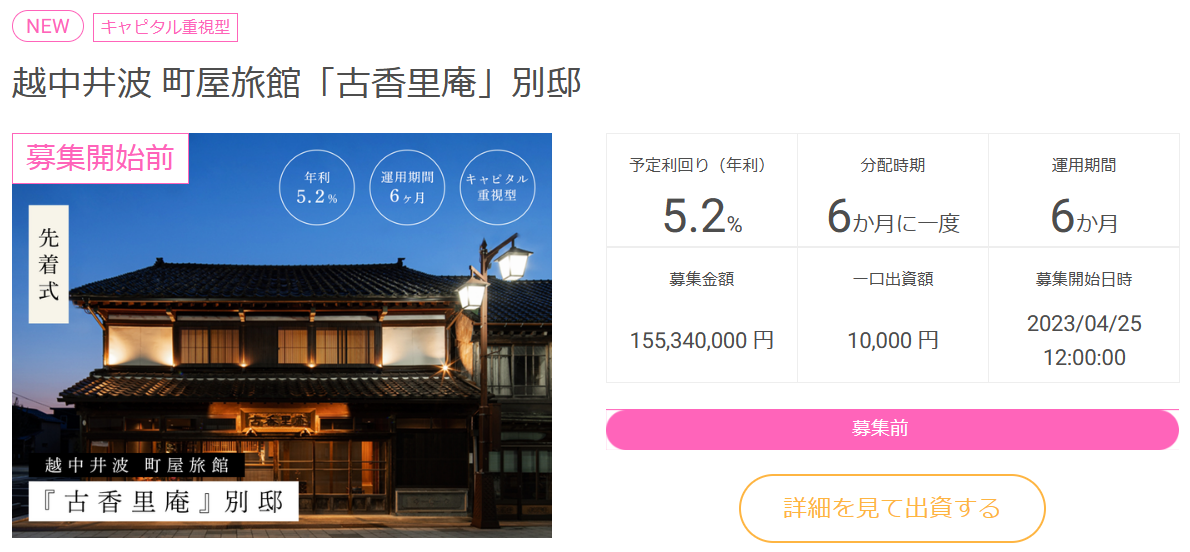Click the 募集開始前 label on the image
Image resolution: width=1190 pixels, height=552 pixels.
[x=100, y=158]
